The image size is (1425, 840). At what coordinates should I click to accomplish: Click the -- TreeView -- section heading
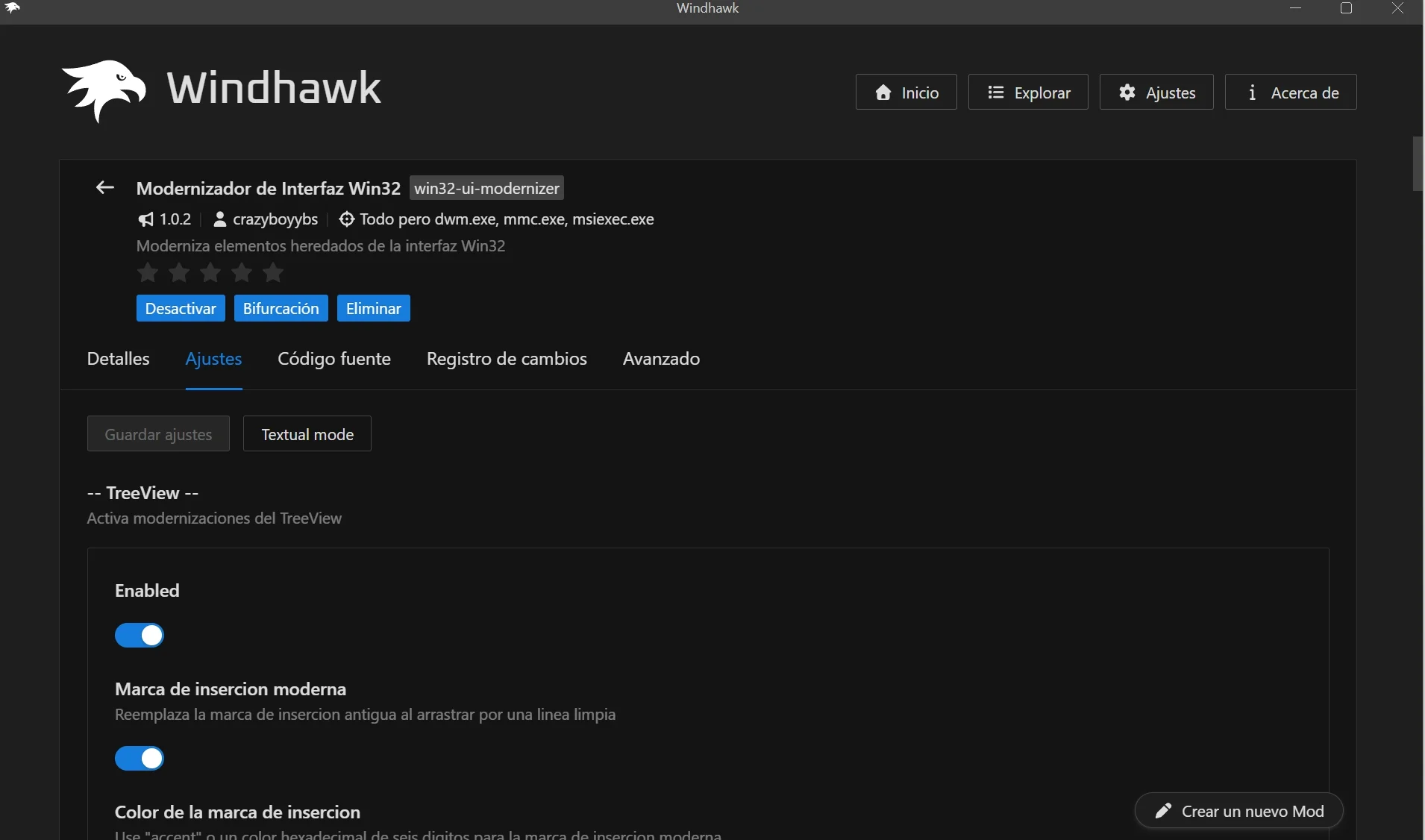click(x=143, y=493)
